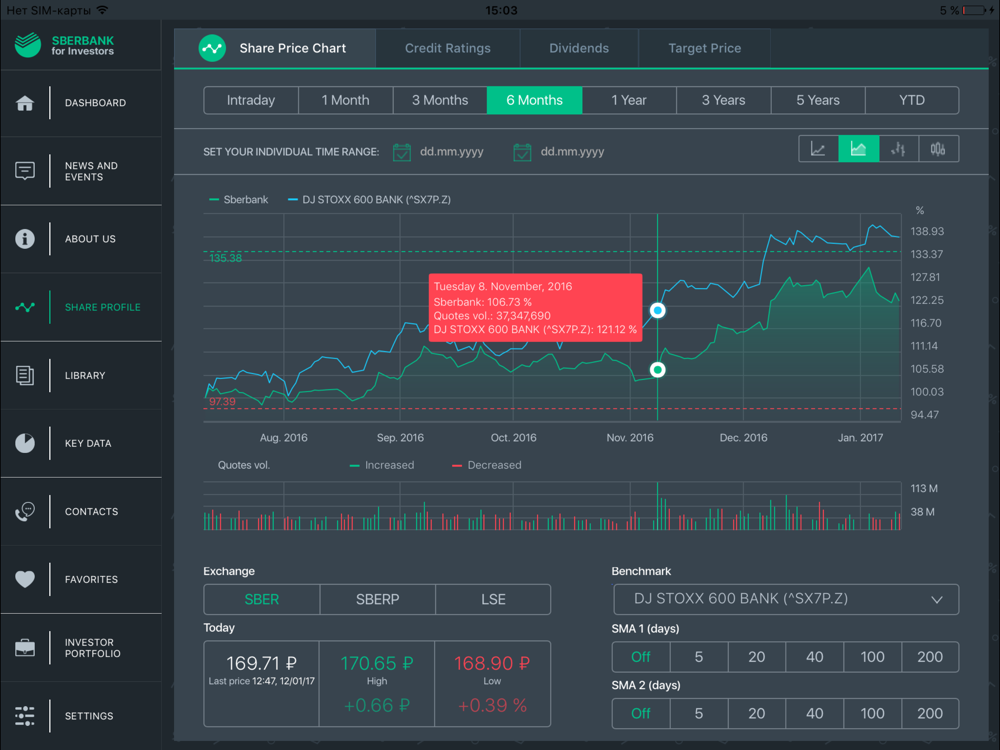
Task: Tap the Investor Portfolio briefcase icon
Action: pos(25,648)
